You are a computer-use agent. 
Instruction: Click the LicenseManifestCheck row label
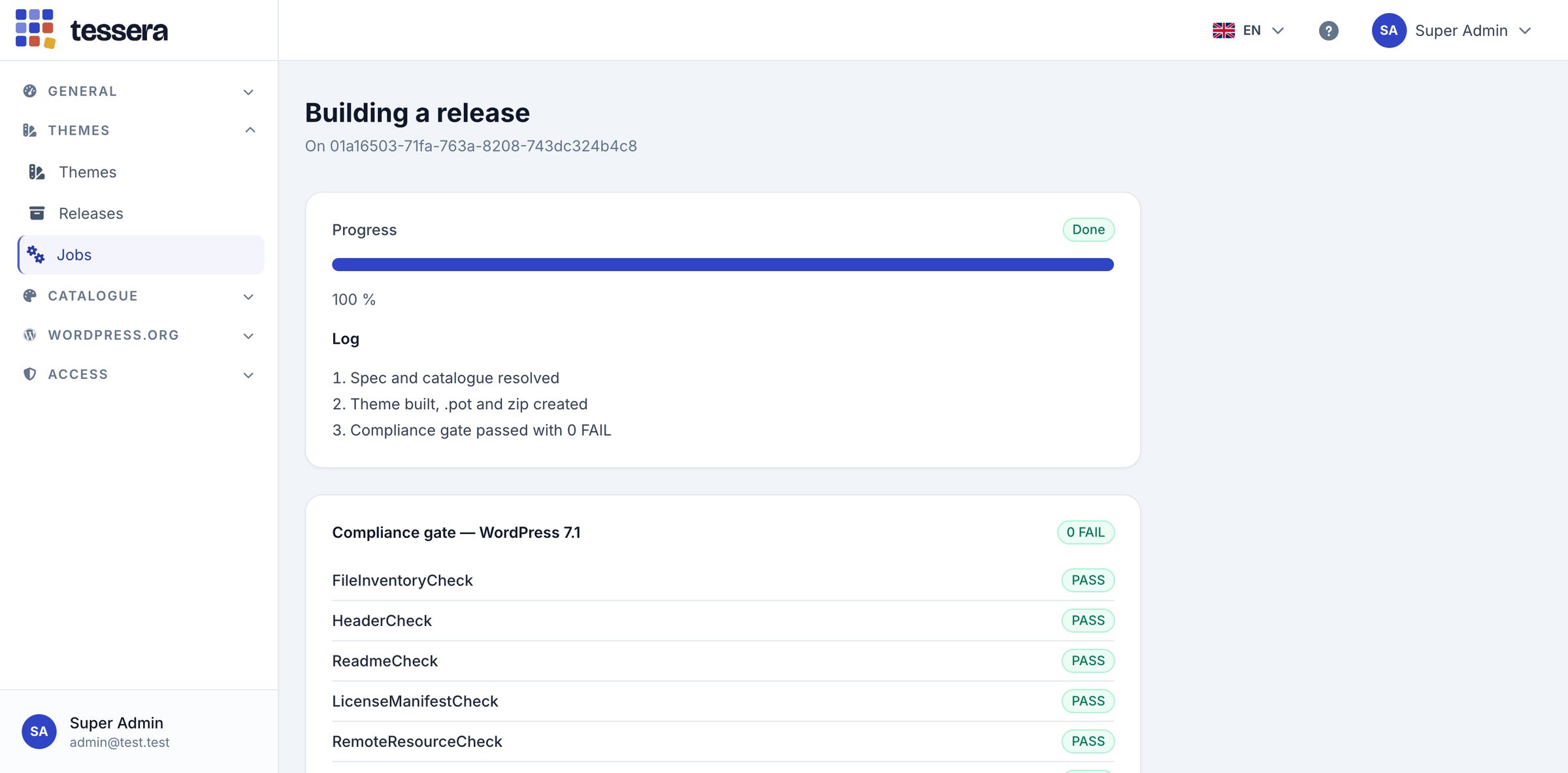[415, 701]
